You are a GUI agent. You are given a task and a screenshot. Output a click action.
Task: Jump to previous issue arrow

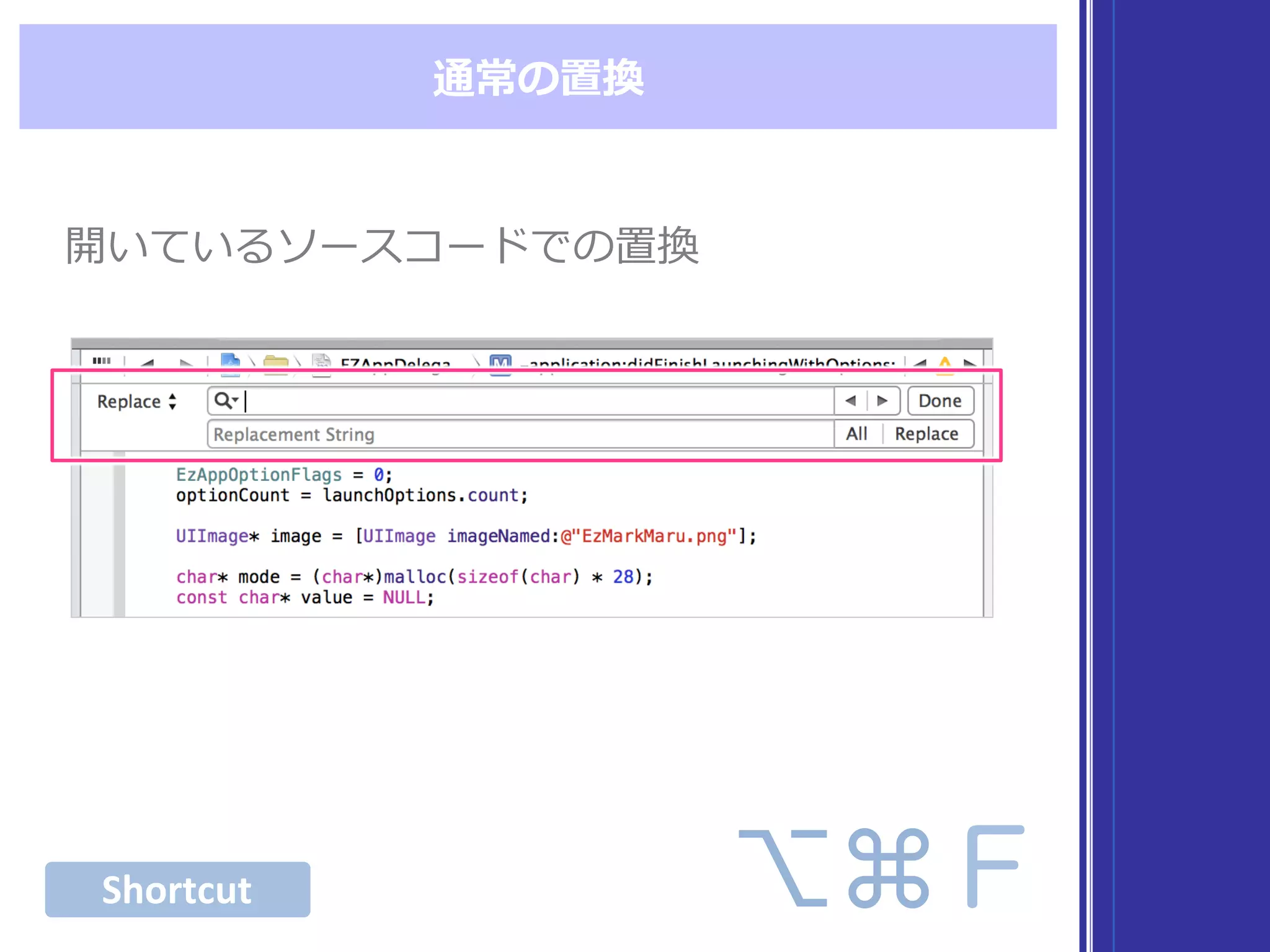920,363
